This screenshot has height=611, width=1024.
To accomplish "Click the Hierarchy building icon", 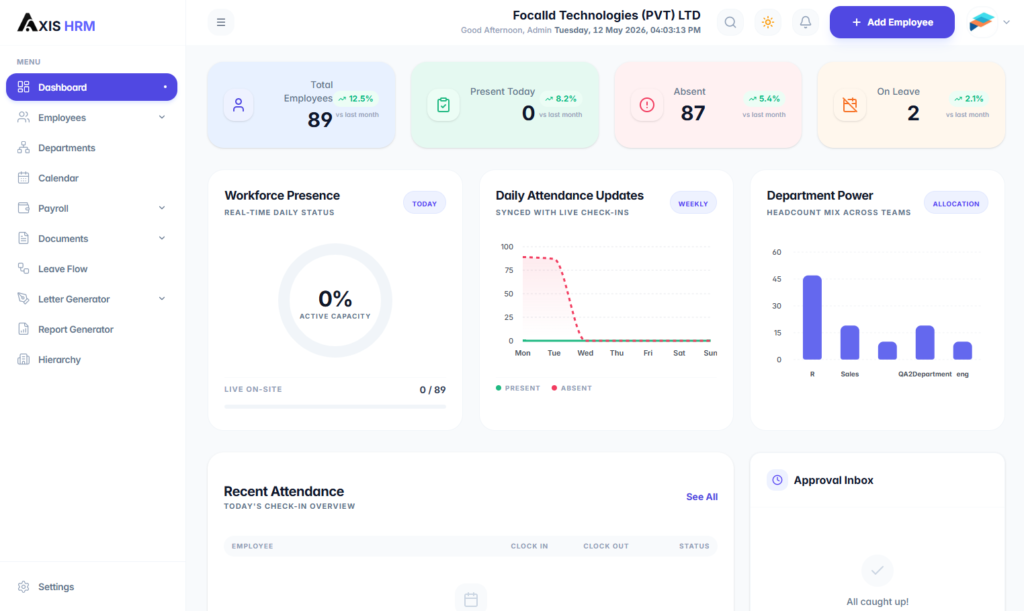I will click(x=24, y=359).
